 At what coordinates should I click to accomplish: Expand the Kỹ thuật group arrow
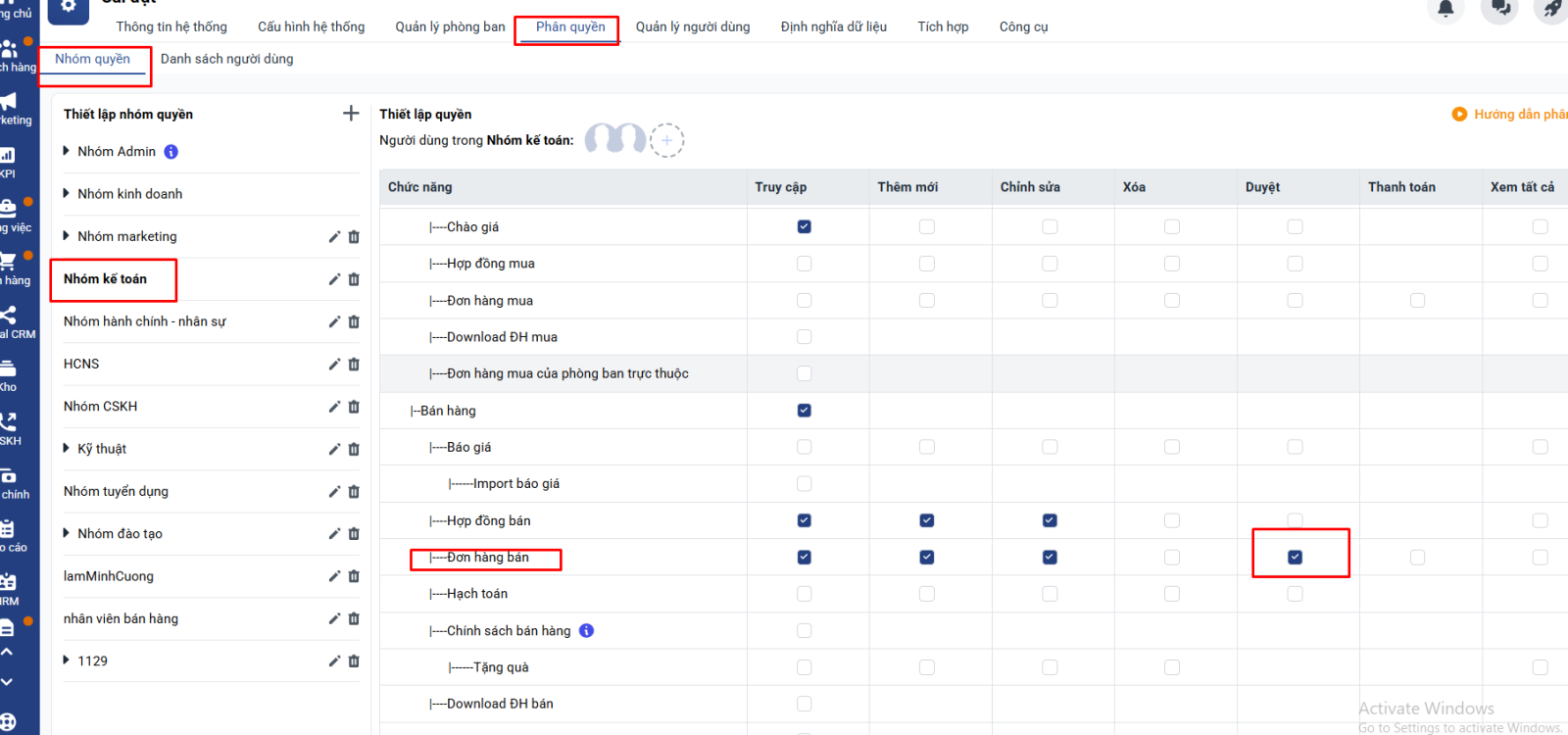coord(67,449)
